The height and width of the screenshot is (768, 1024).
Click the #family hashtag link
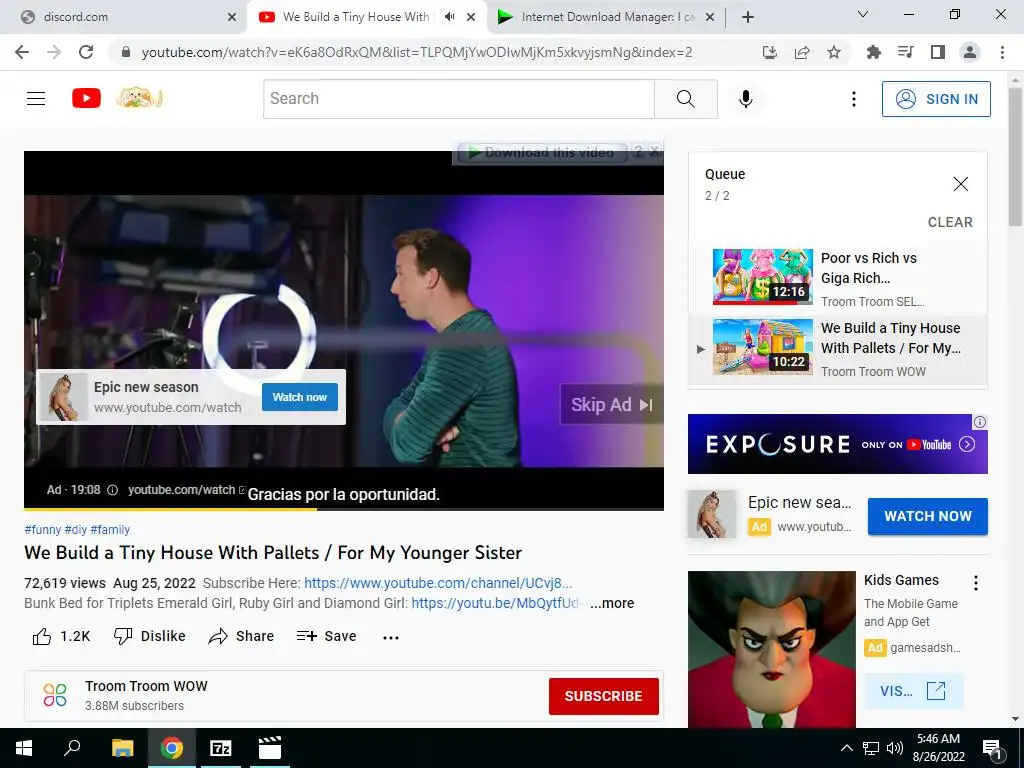[110, 530]
